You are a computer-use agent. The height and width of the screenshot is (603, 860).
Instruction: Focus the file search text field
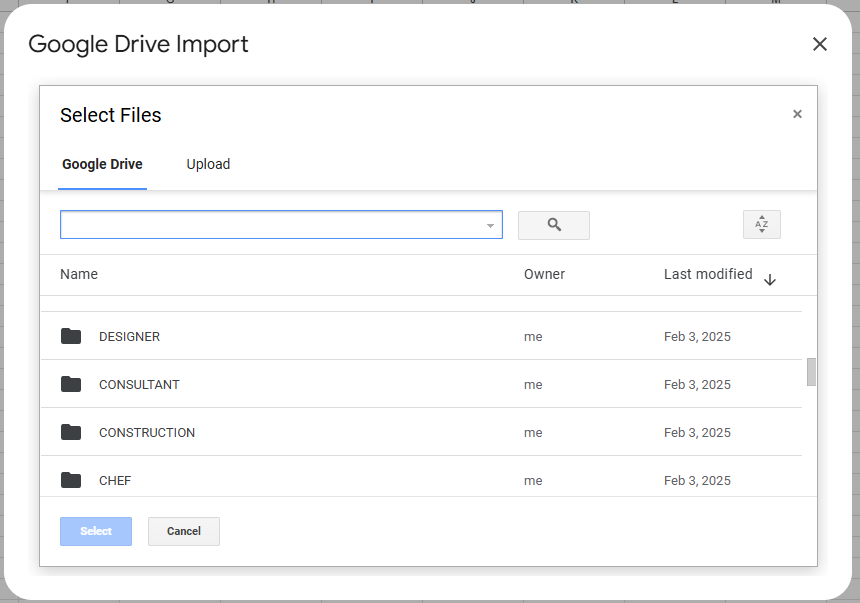(x=270, y=225)
